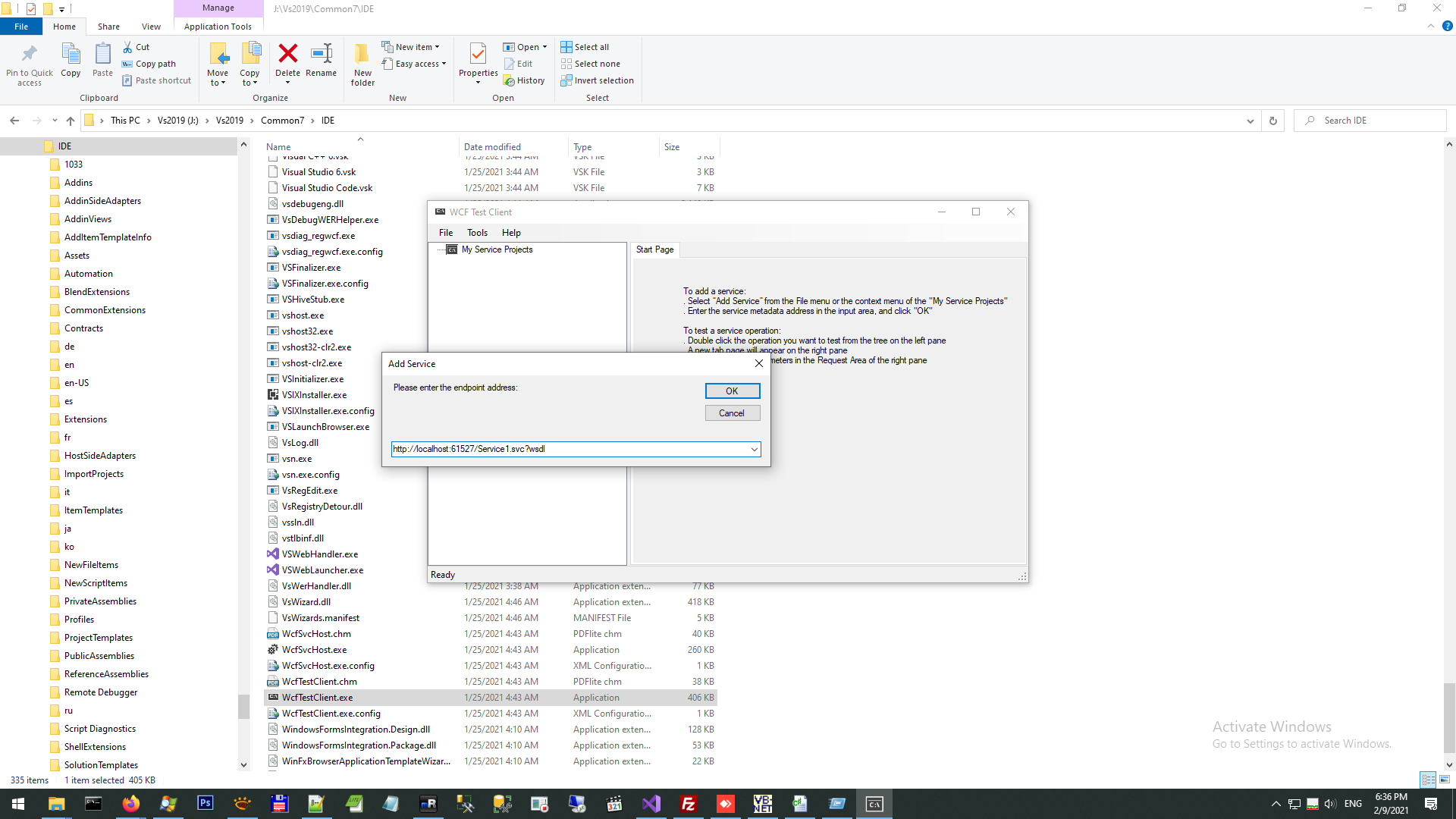Screen dimensions: 1456x819
Task: Click the New folder icon
Action: 362,64
